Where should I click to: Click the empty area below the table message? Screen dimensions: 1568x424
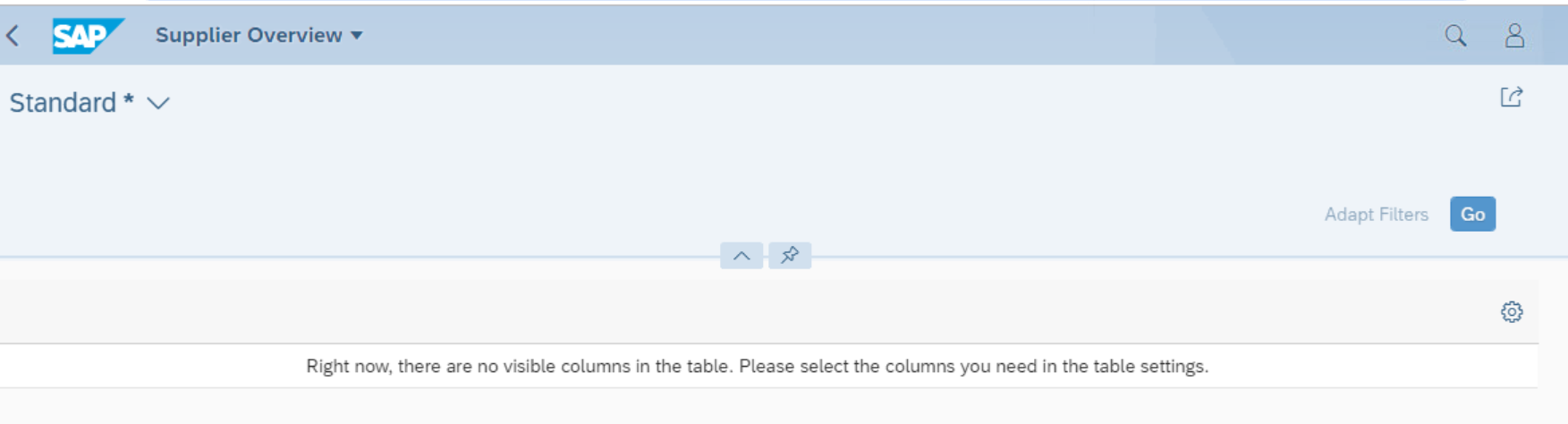coord(769,406)
